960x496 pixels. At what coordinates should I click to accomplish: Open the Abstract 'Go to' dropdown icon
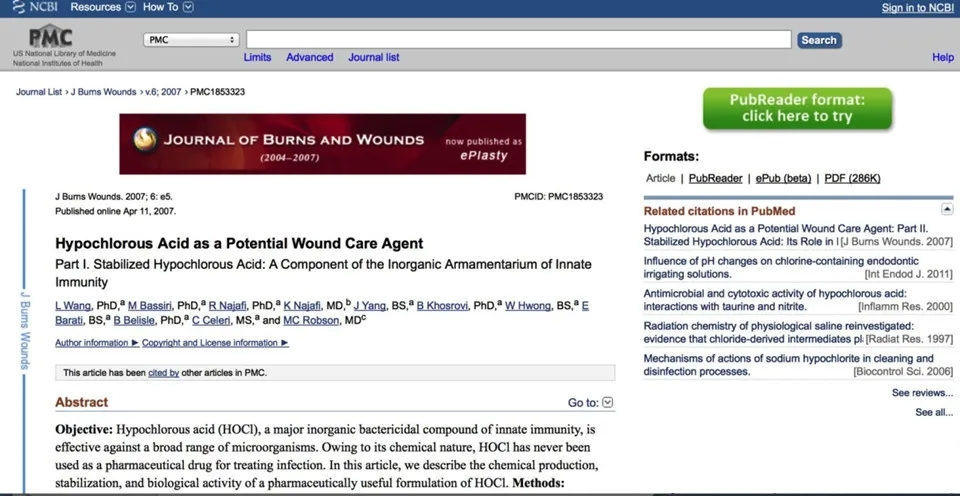[608, 403]
